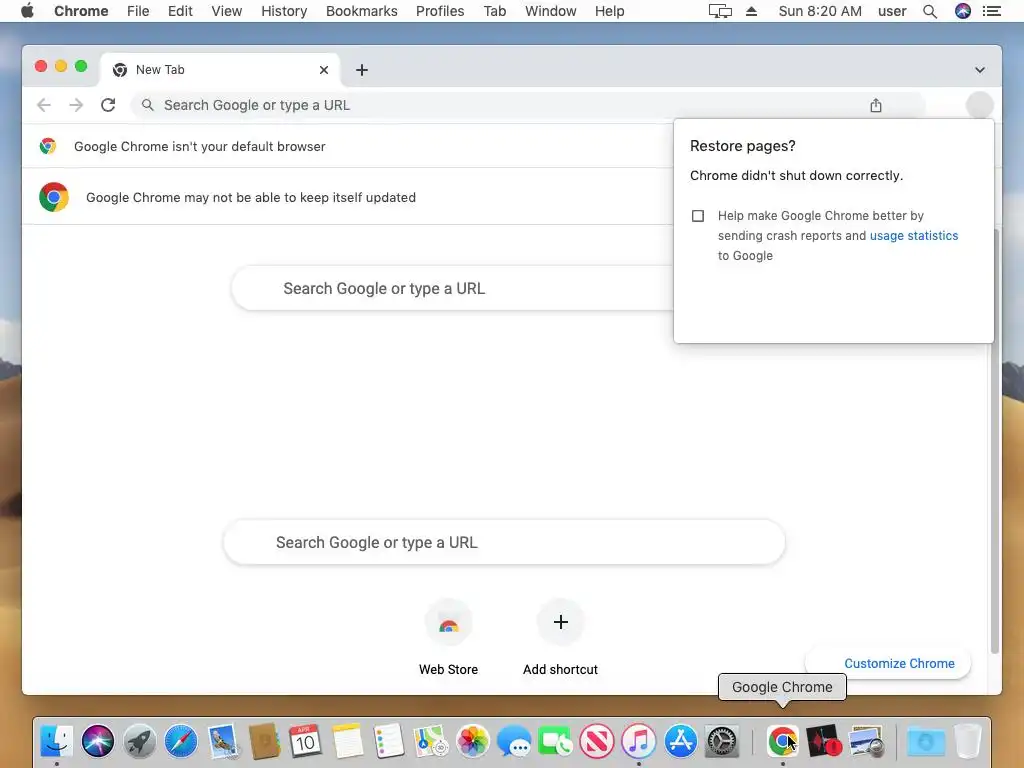
Task: Open the View menu
Action: click(x=227, y=11)
